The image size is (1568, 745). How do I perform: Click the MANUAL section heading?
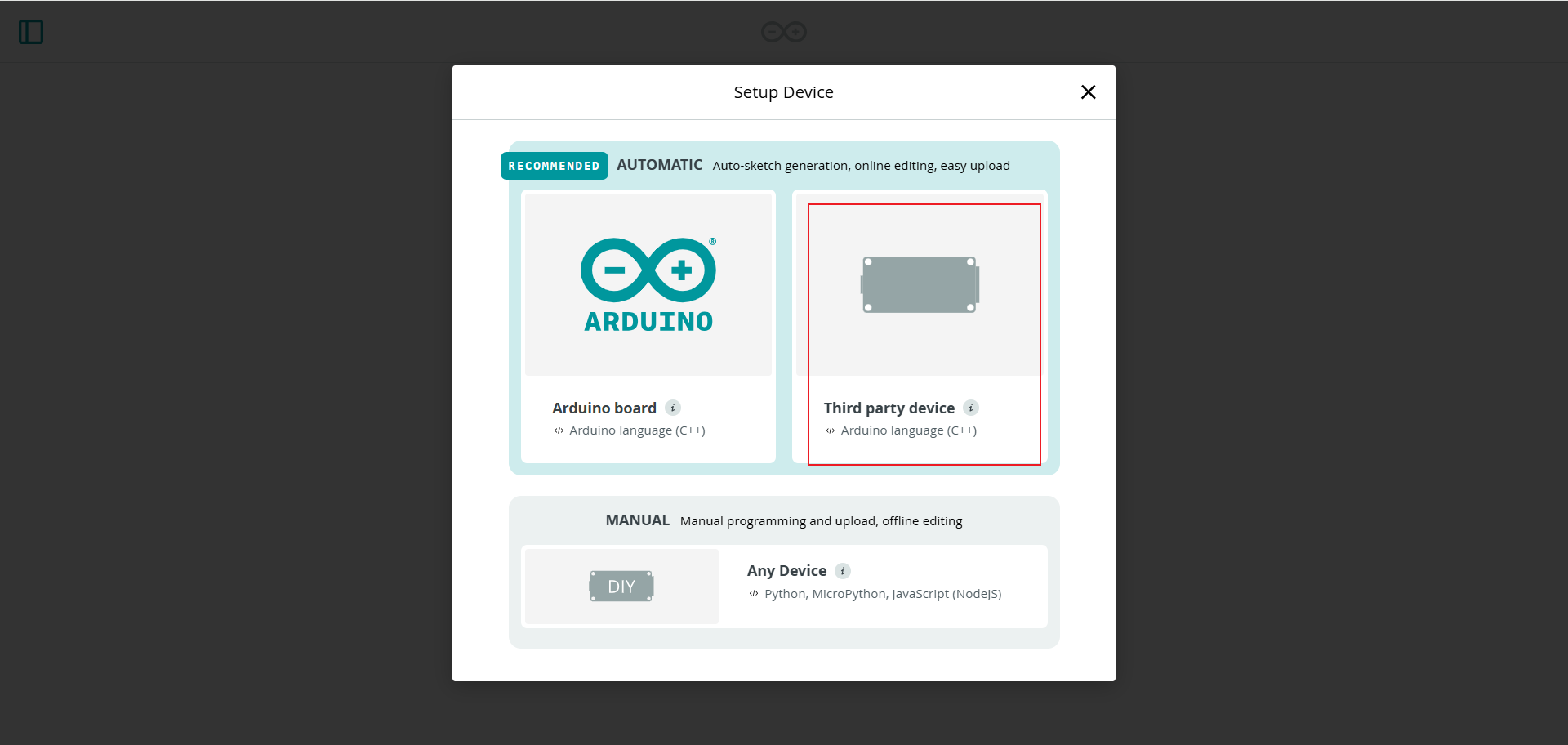(638, 520)
